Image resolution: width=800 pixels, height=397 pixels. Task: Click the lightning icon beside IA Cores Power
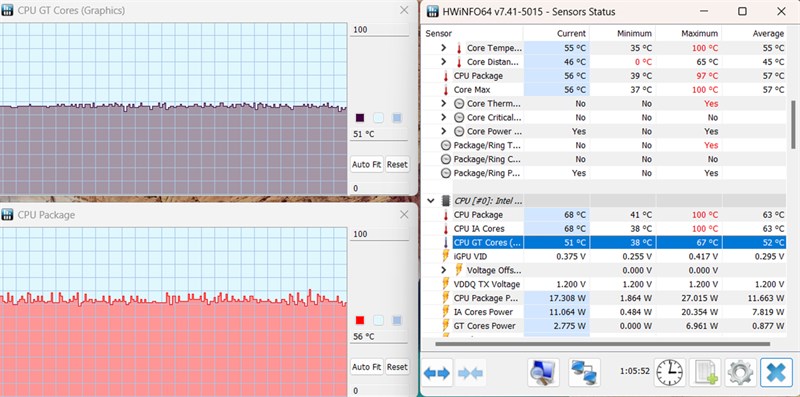445,312
